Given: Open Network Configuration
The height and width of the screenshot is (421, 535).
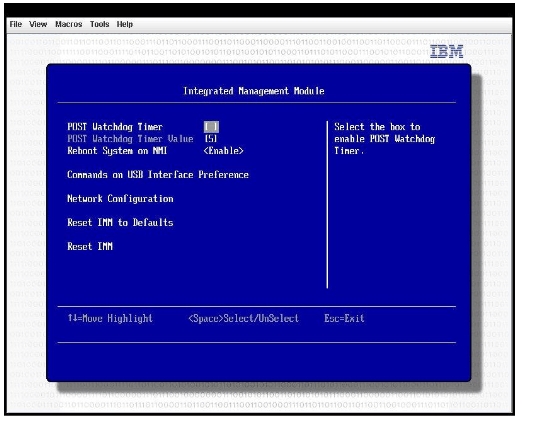Looking at the screenshot, I should click(x=120, y=199).
